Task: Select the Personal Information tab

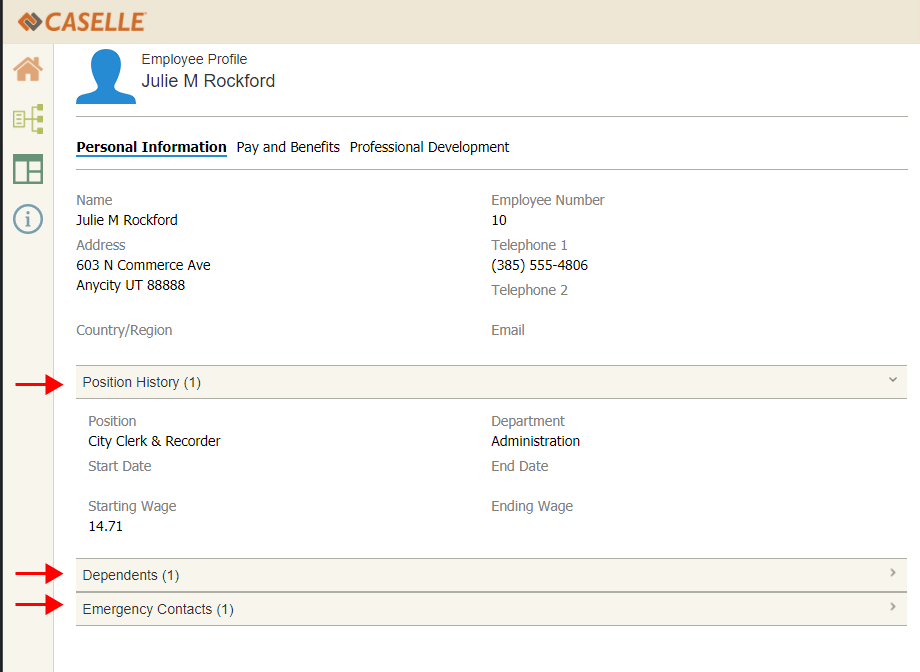Action: pos(151,147)
